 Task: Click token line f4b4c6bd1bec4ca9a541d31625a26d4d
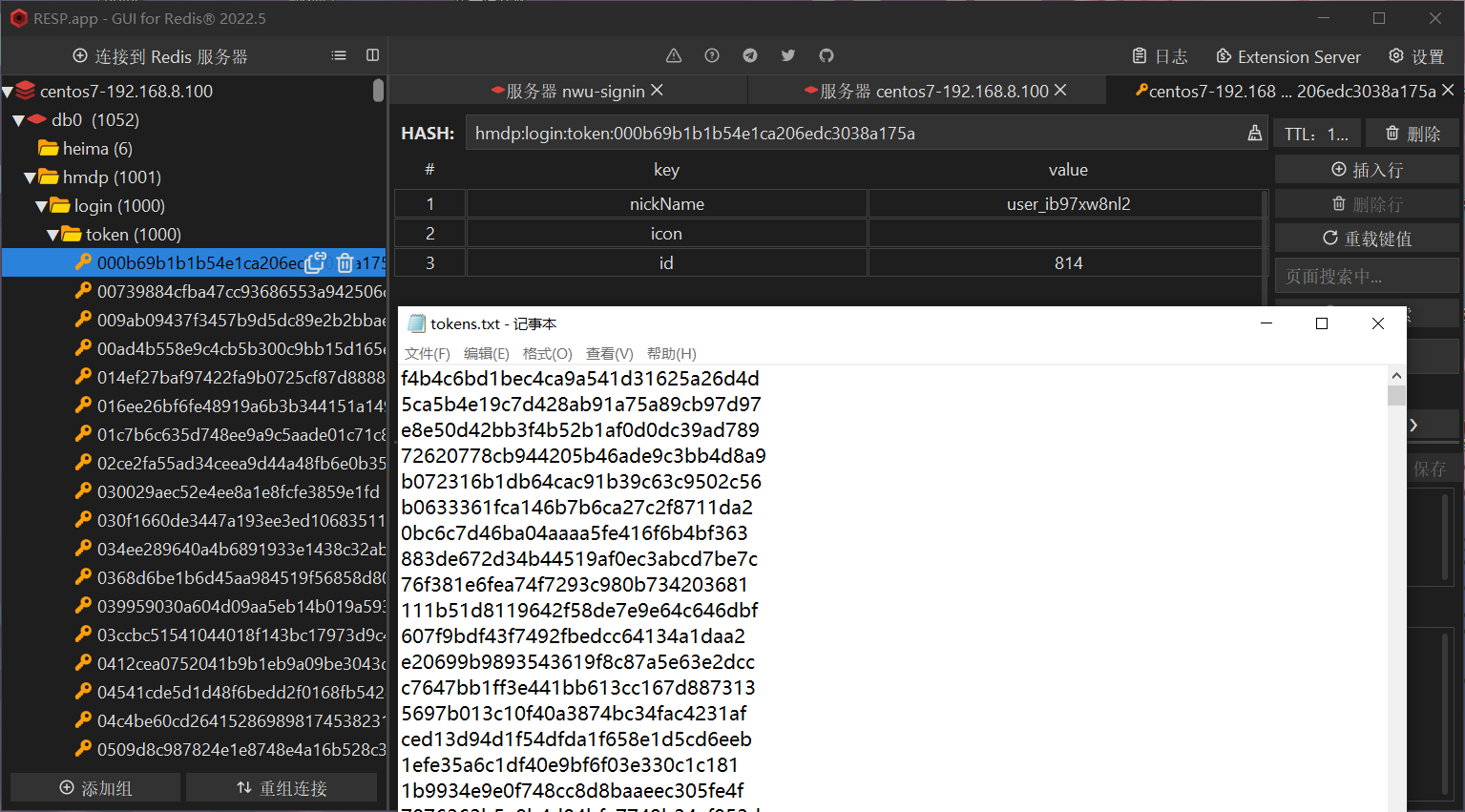[580, 379]
